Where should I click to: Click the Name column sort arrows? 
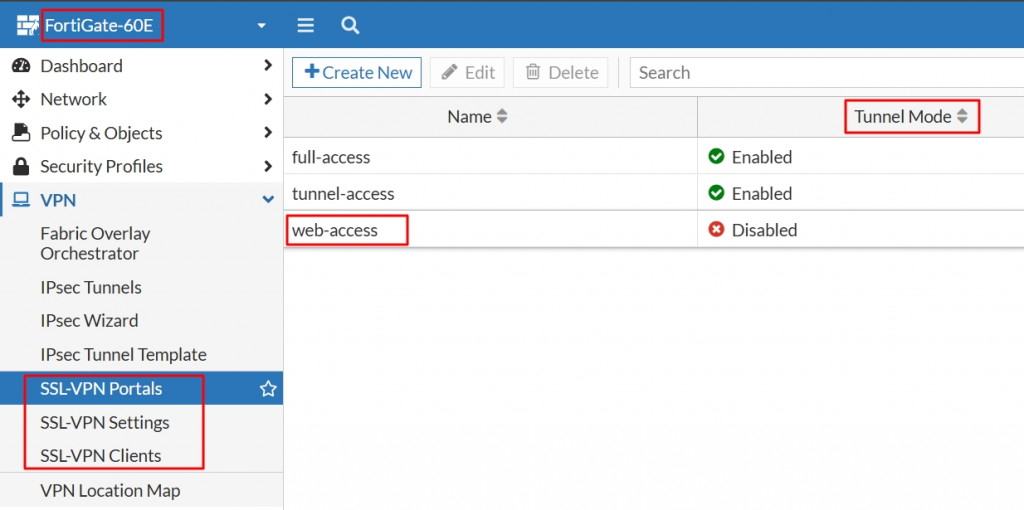pos(502,117)
